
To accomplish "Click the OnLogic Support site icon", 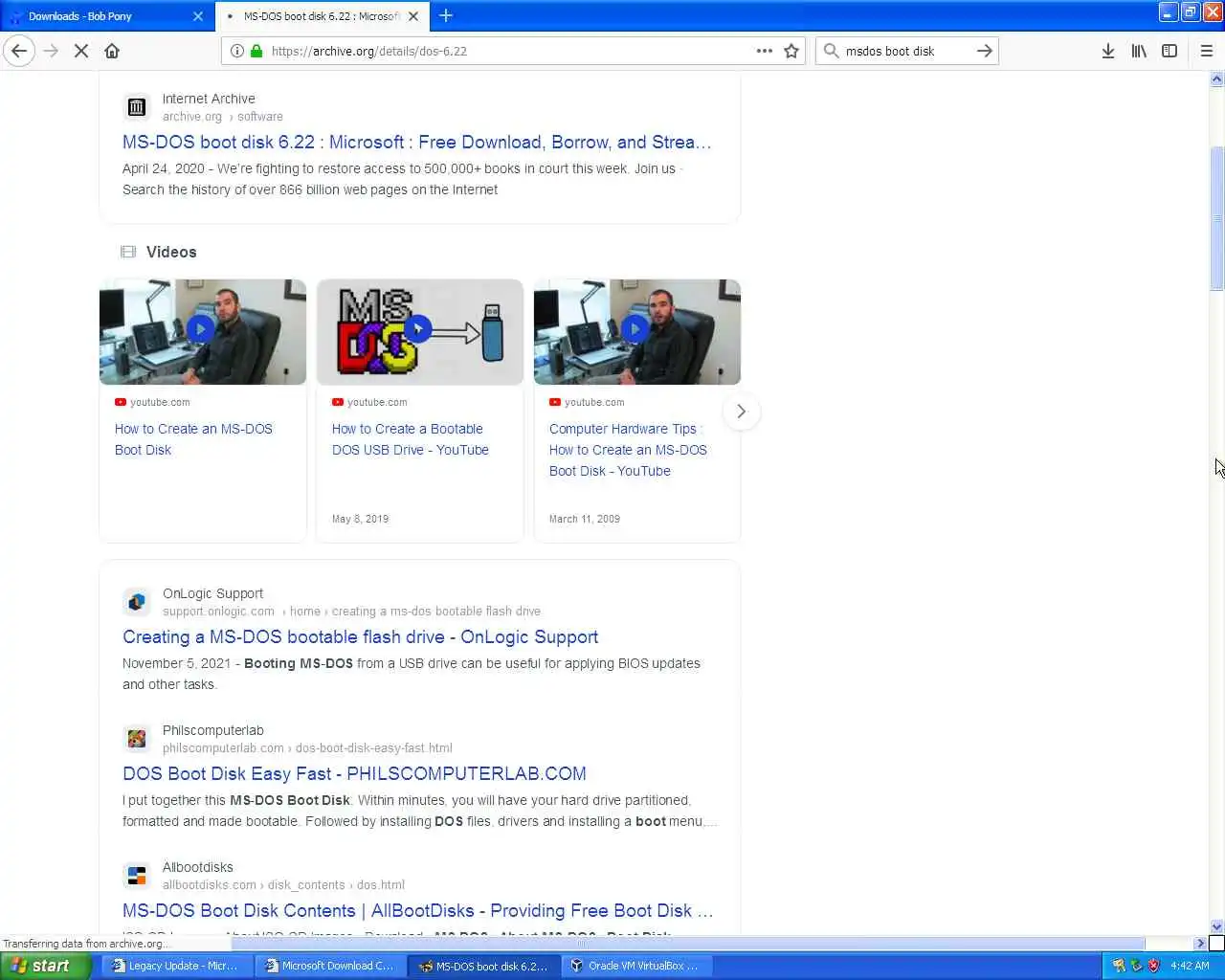I will tap(137, 602).
